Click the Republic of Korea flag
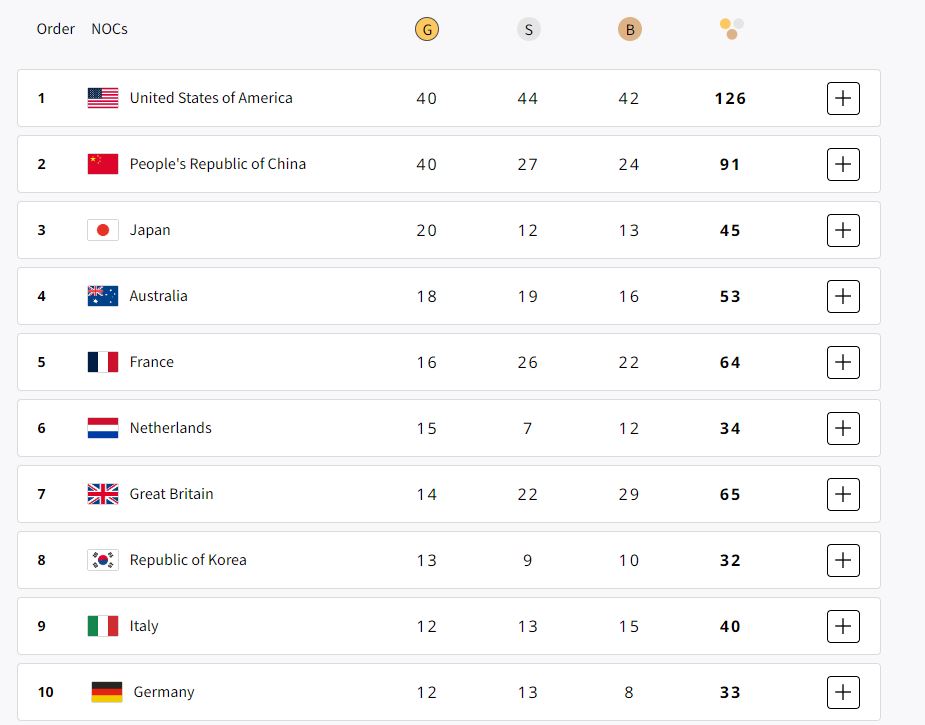 click(x=103, y=560)
